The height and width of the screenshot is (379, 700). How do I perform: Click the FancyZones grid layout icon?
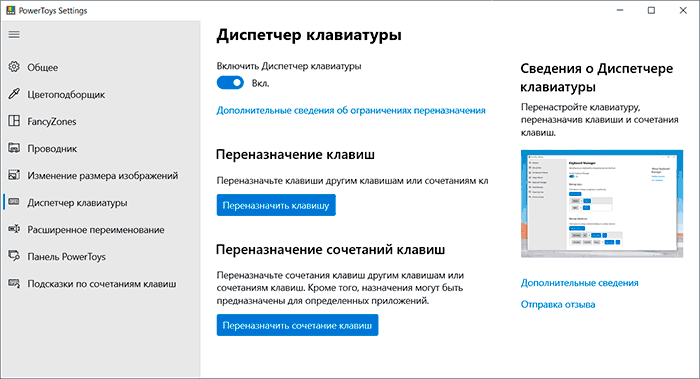click(14, 121)
